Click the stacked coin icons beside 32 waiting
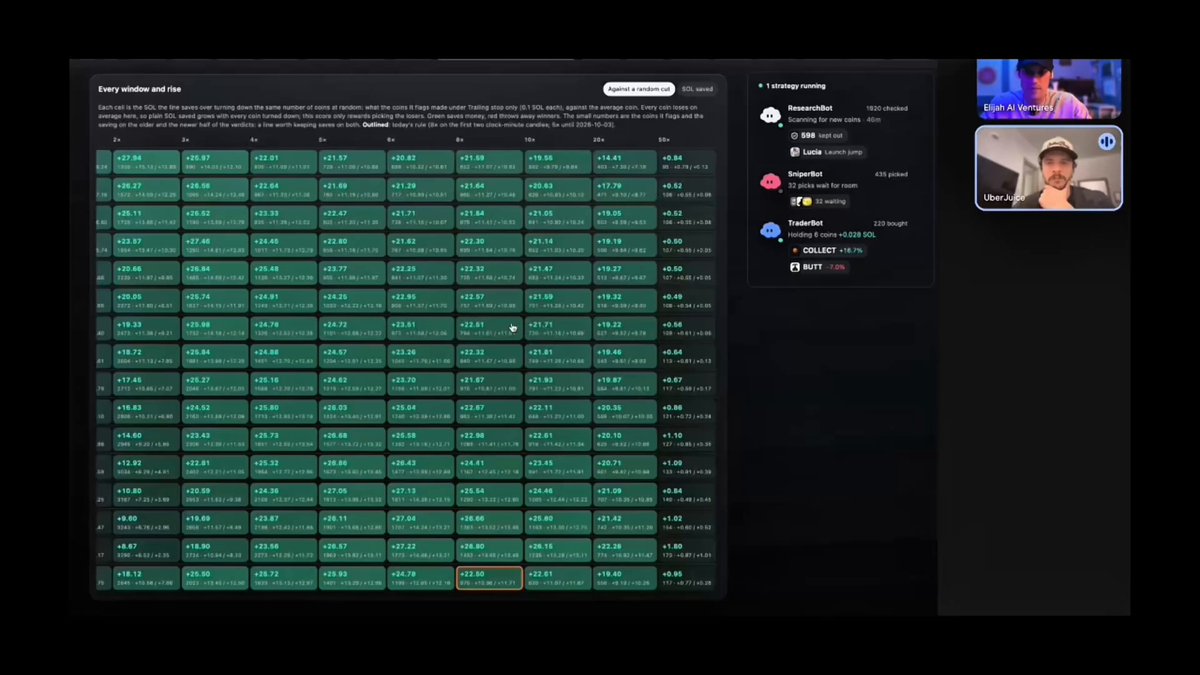The height and width of the screenshot is (675, 1200). coord(802,201)
